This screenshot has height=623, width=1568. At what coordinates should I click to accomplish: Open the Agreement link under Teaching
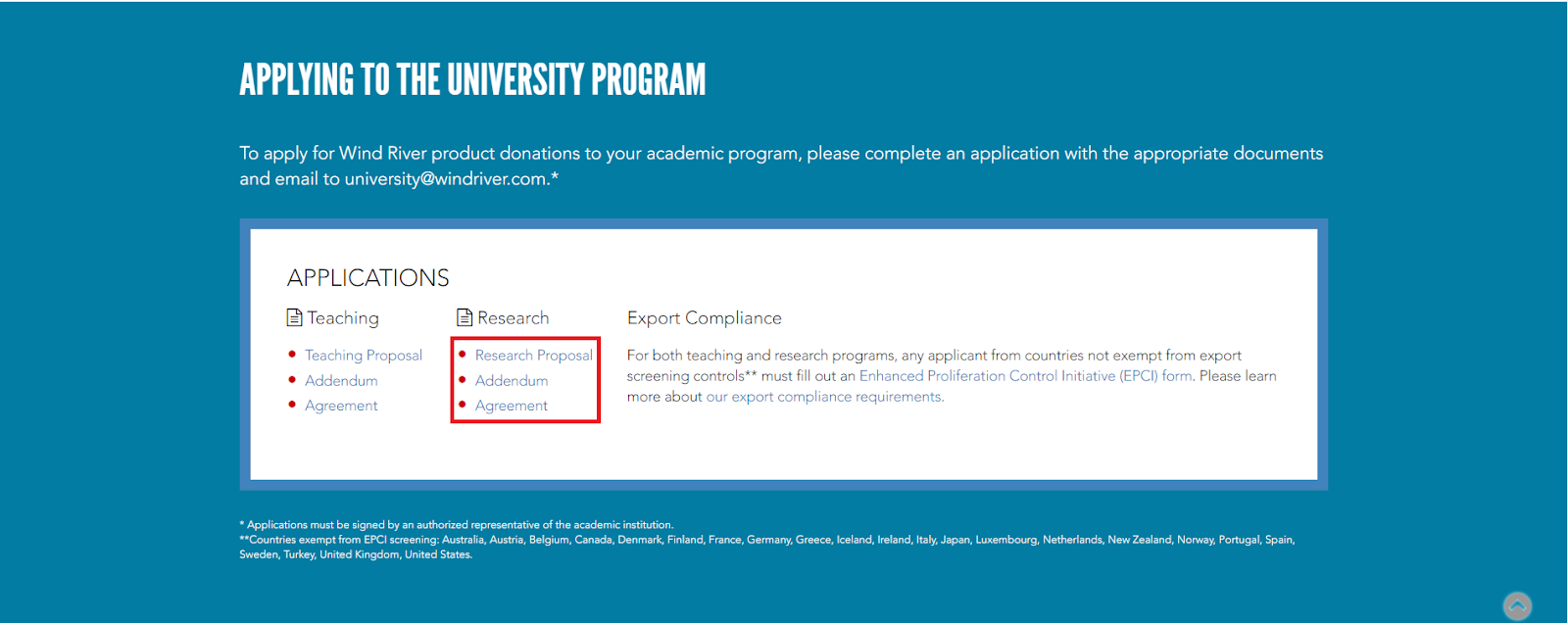point(341,406)
